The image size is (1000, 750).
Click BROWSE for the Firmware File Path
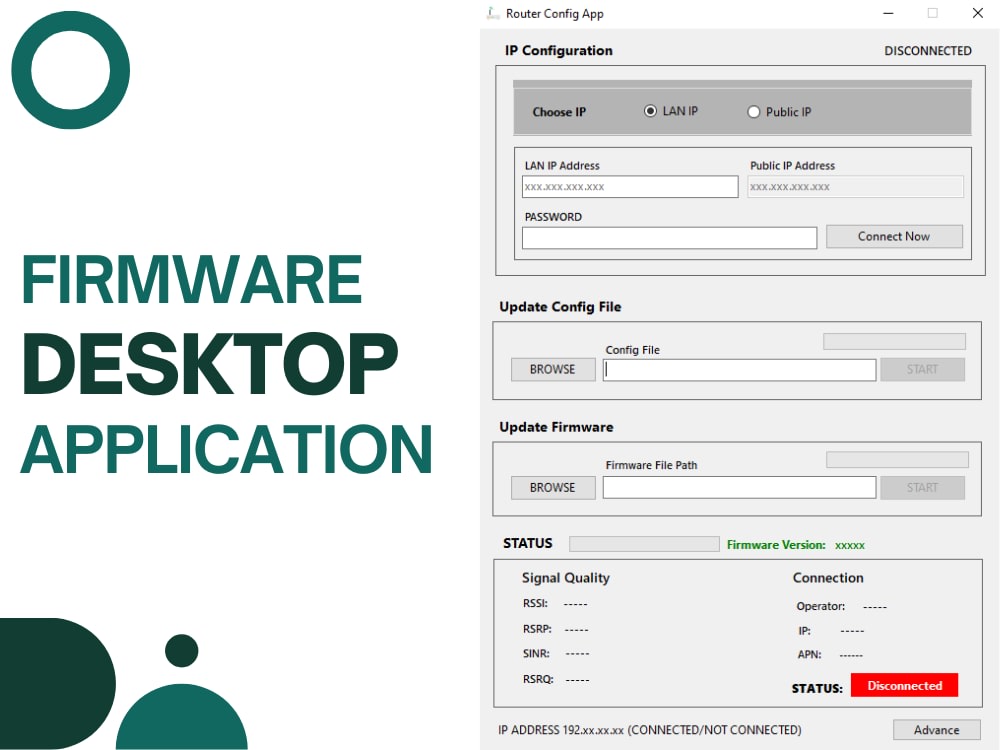tap(553, 488)
